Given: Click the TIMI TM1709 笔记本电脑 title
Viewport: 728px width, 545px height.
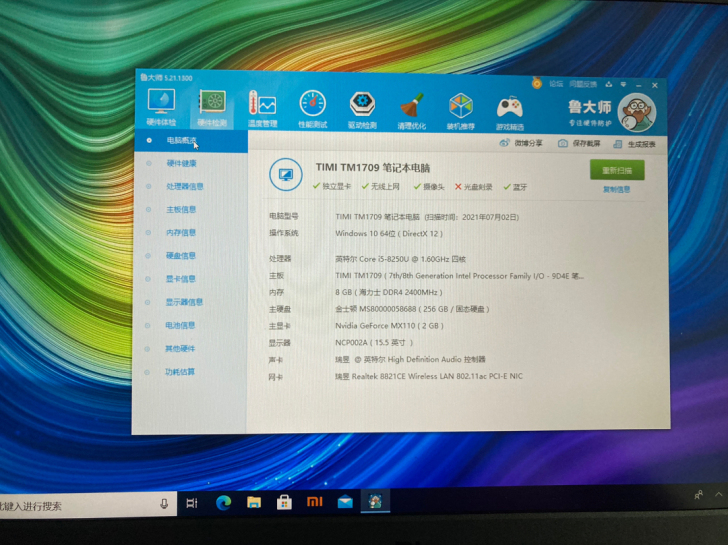Looking at the screenshot, I should (373, 168).
